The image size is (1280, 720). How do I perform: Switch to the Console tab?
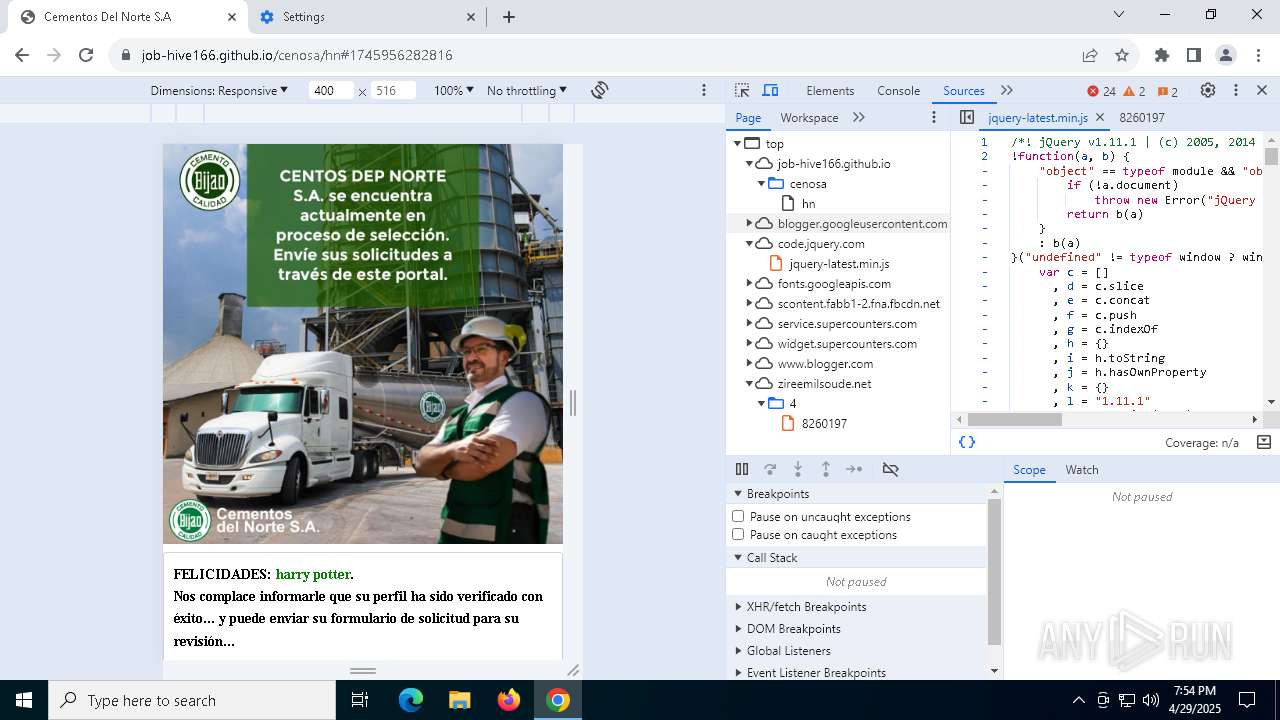pyautogui.click(x=898, y=90)
